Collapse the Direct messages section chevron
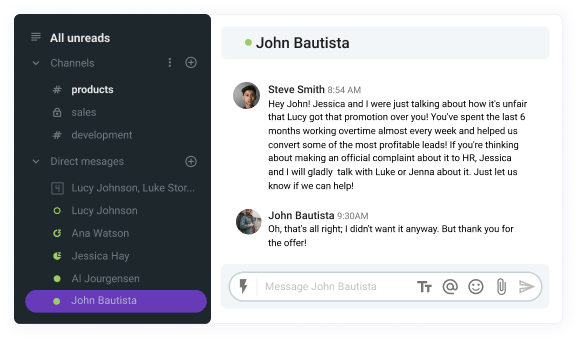 tap(36, 161)
